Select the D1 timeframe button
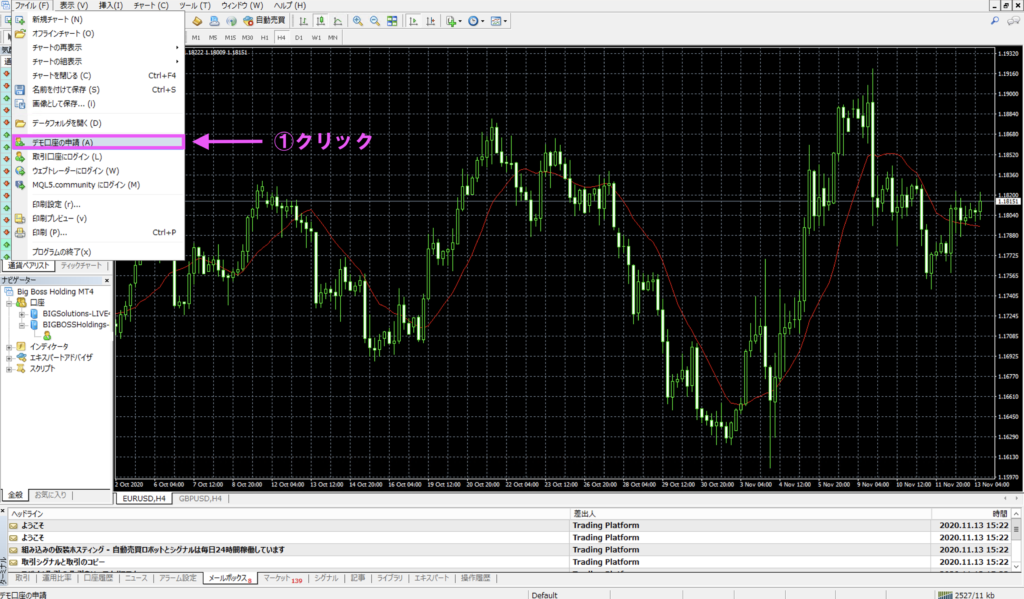1024x599 pixels. pyautogui.click(x=298, y=38)
